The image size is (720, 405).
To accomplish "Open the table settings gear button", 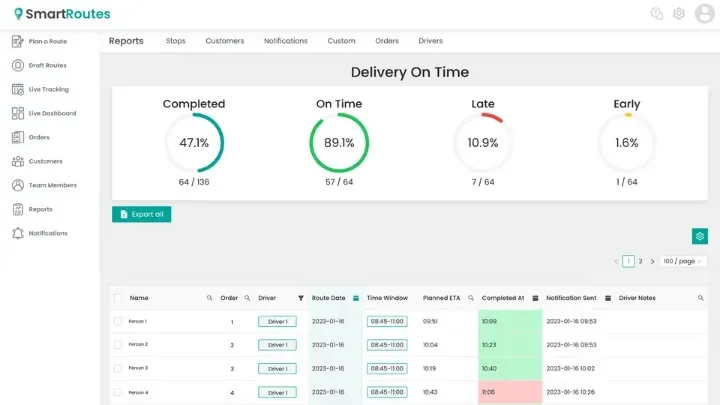I will (x=700, y=236).
